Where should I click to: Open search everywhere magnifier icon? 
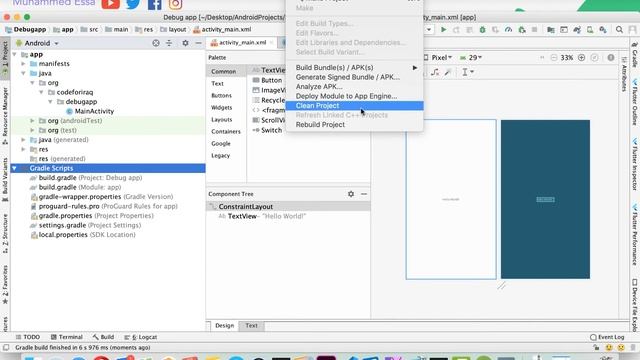[x=619, y=30]
